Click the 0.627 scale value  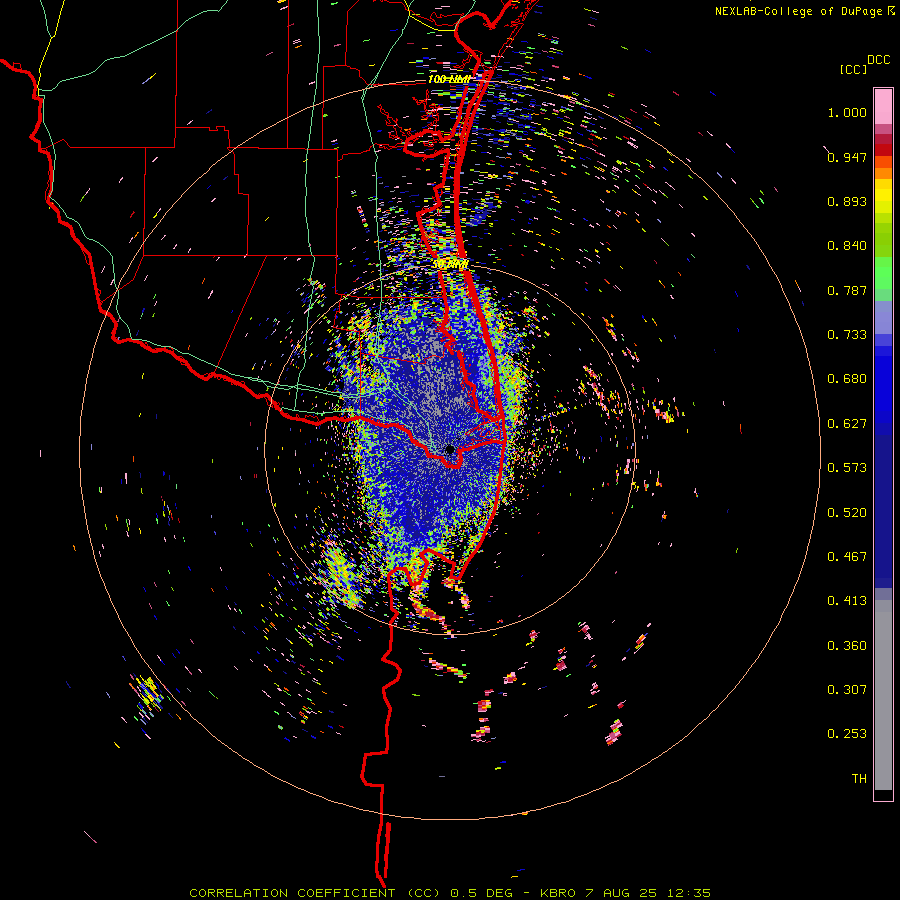tap(847, 424)
